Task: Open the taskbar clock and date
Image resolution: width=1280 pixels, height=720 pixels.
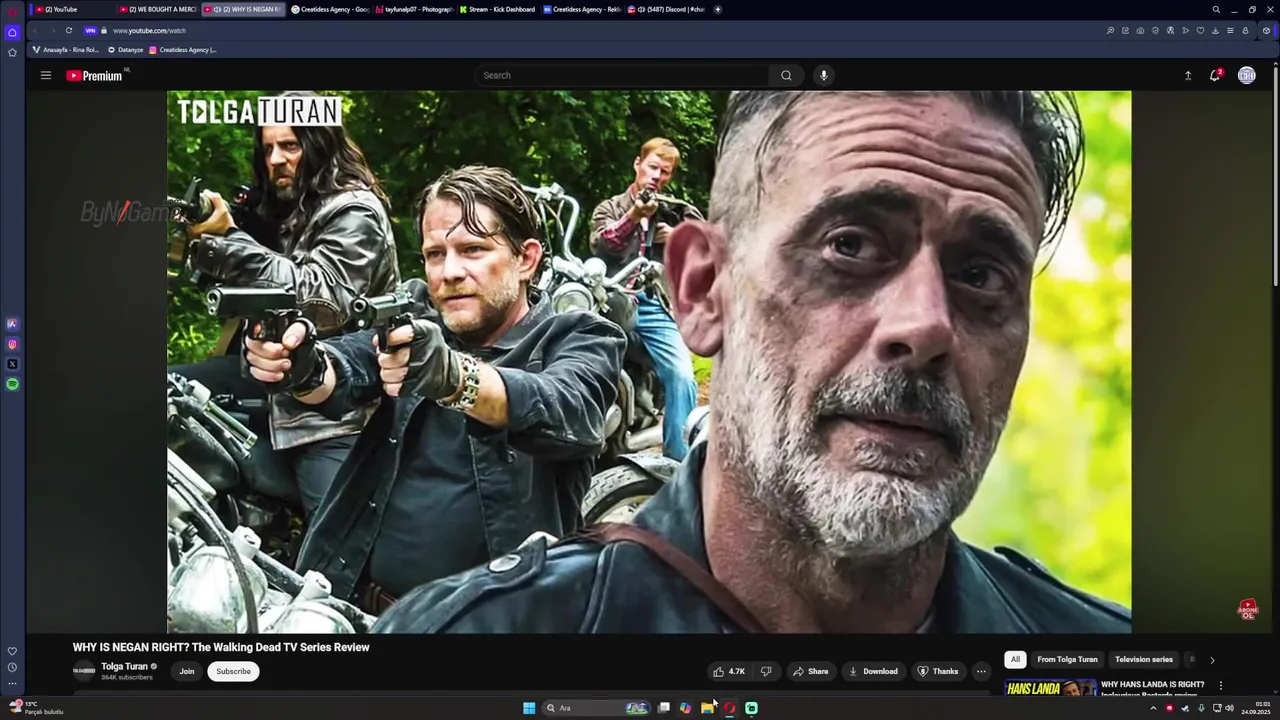Action: pos(1255,708)
